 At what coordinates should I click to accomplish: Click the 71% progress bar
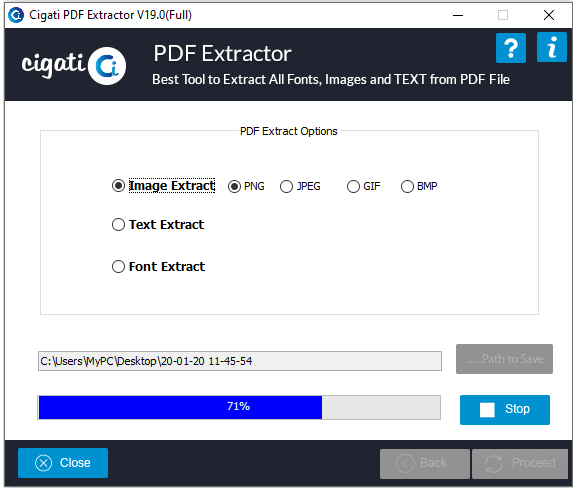click(239, 407)
